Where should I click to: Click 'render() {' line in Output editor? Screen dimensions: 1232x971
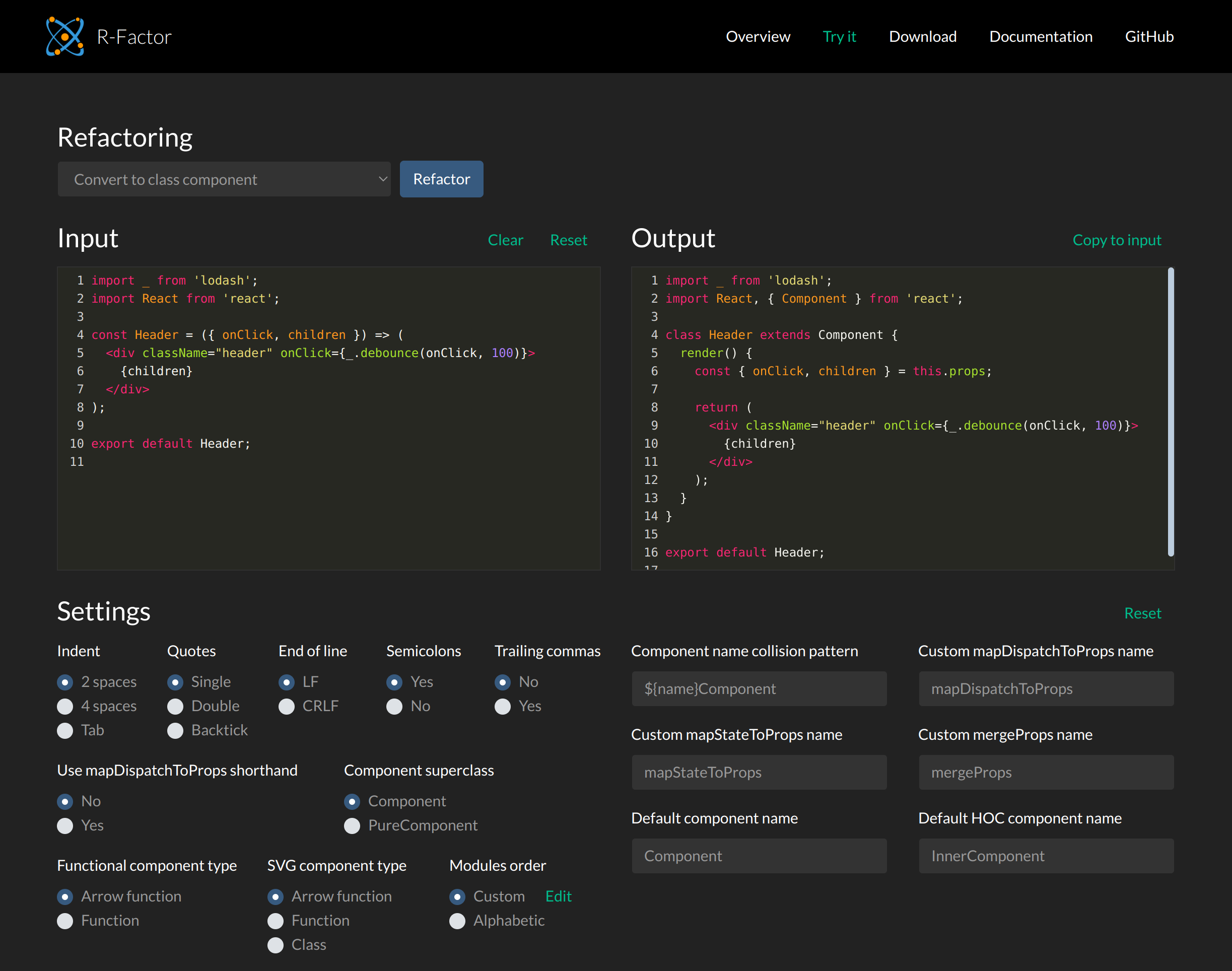[x=716, y=353]
